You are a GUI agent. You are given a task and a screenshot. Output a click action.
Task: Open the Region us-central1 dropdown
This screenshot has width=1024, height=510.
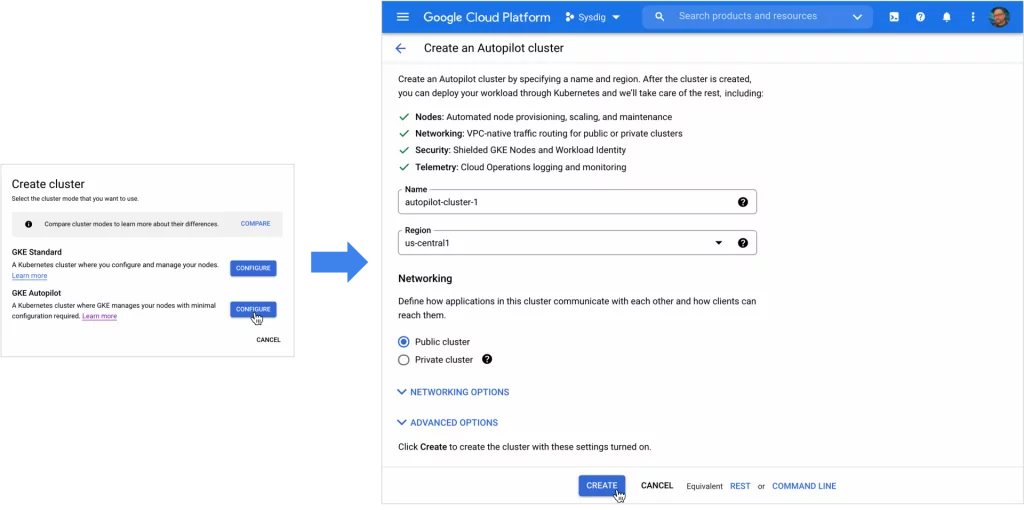tap(718, 243)
